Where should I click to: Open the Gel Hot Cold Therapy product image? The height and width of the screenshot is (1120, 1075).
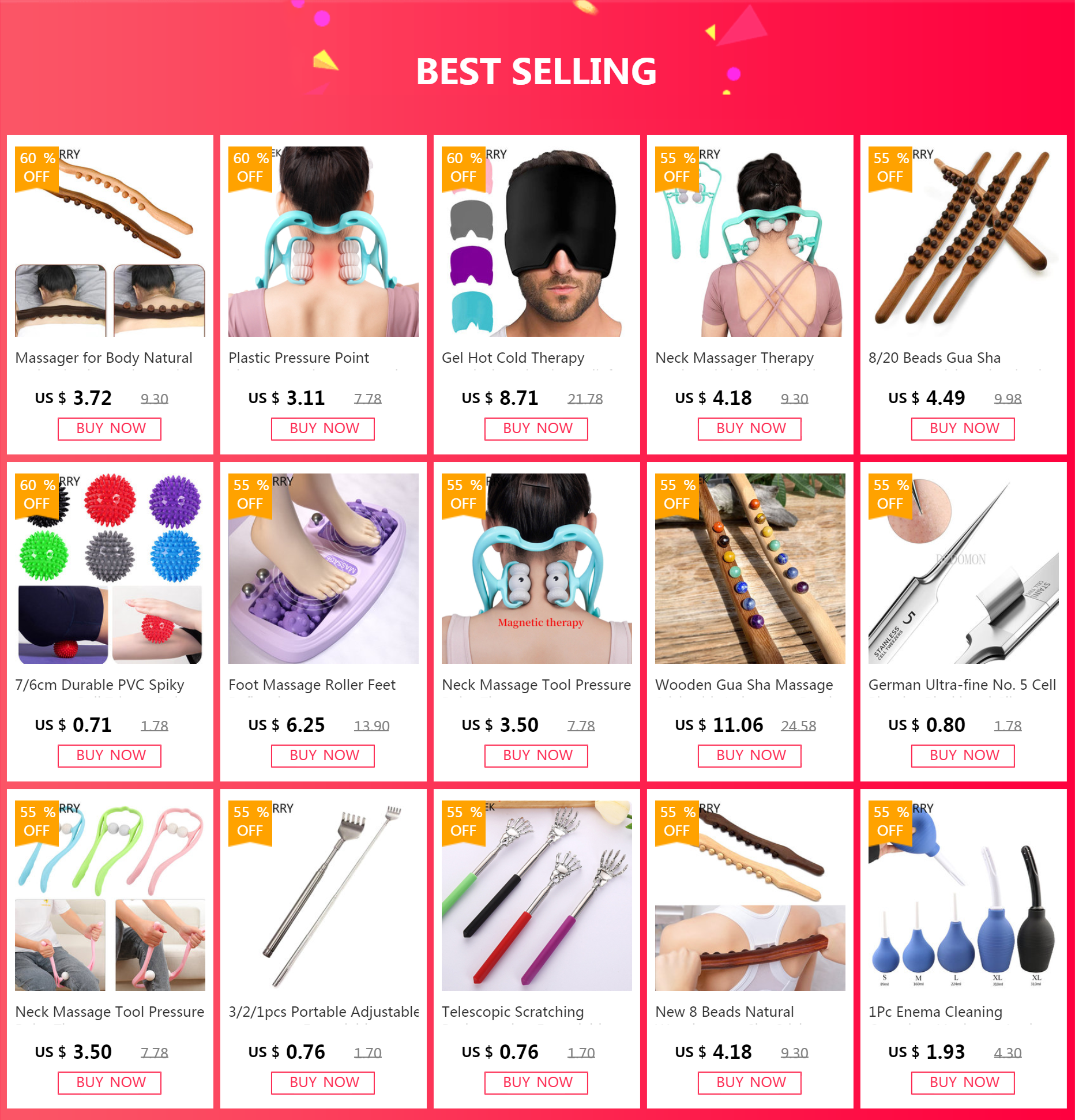pos(536,241)
